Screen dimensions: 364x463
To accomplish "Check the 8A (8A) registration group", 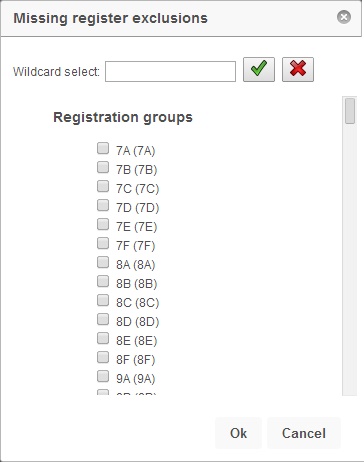I will (x=103, y=262).
